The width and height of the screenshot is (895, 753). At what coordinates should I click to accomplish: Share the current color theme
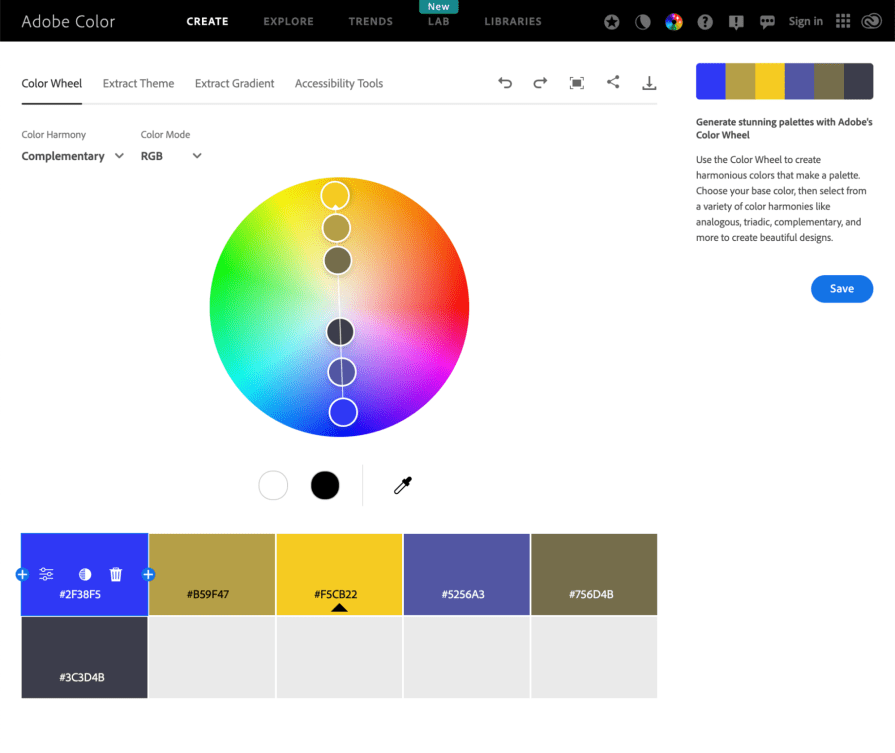[x=613, y=83]
